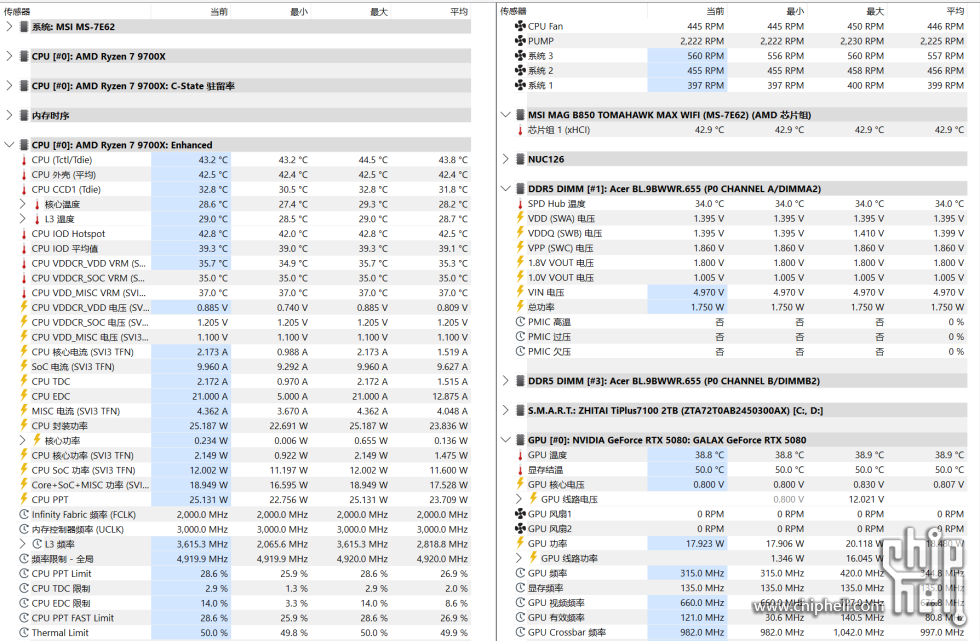Click the lightning icon beside CPU 封装功率
980x641 pixels.
coord(24,425)
